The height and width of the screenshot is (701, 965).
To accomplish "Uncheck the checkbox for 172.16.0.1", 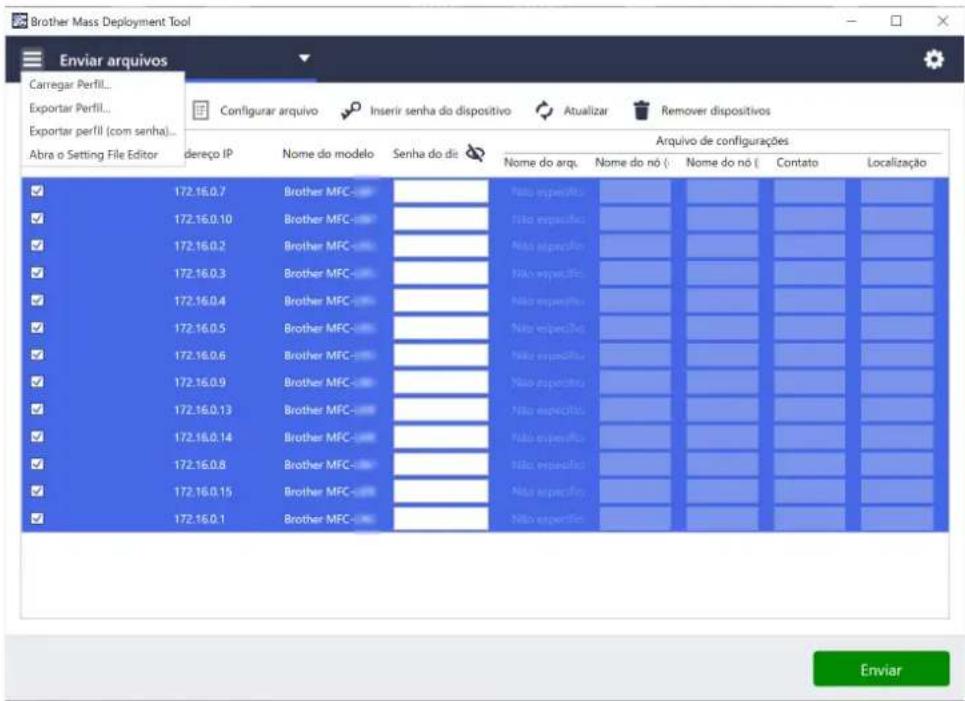I will (37, 518).
